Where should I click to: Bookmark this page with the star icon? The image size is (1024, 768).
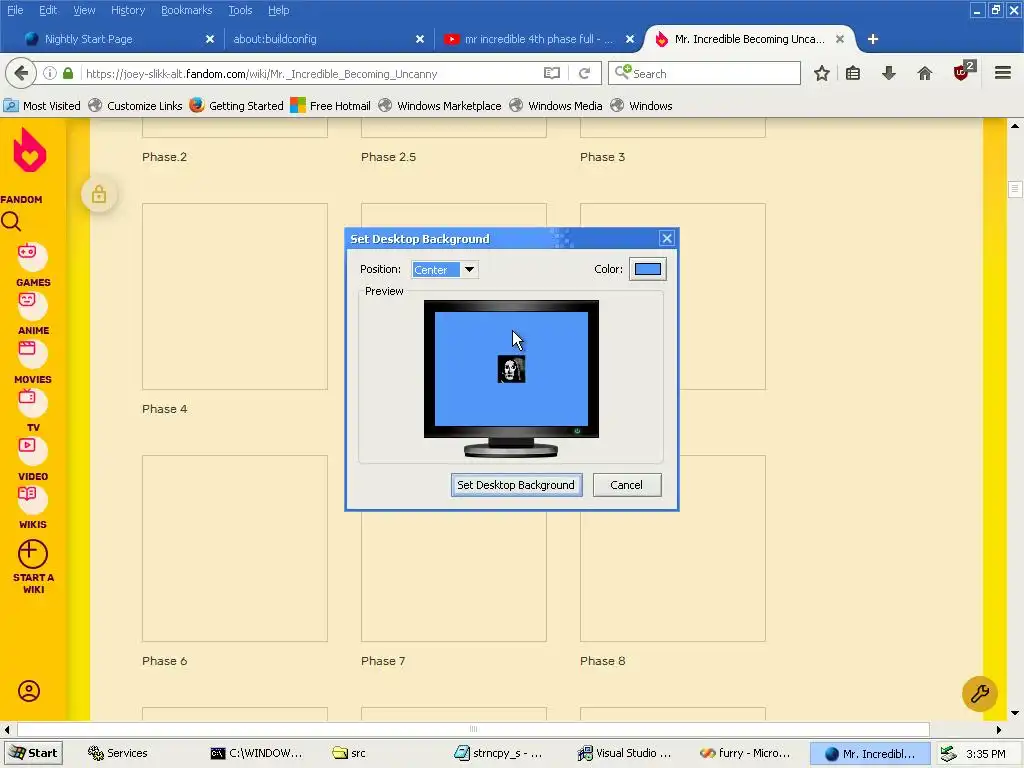[822, 73]
